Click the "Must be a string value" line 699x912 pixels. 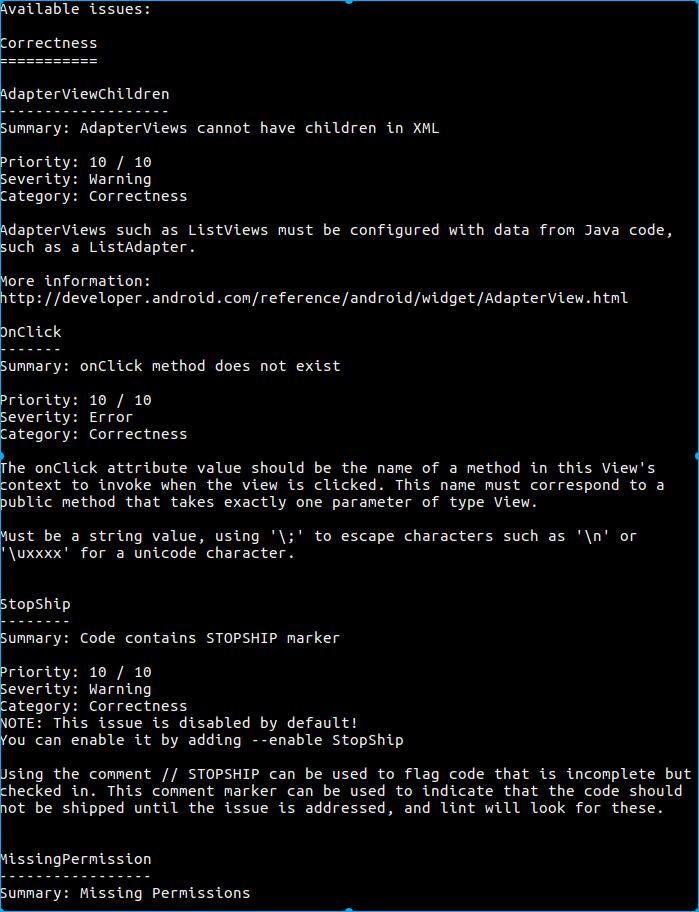(x=318, y=536)
